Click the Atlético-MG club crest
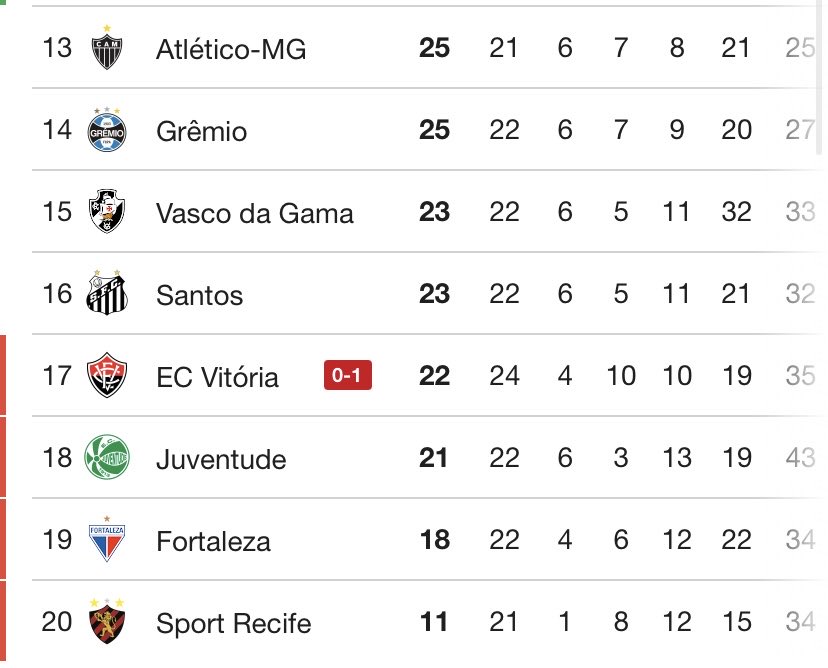The width and height of the screenshot is (828, 668). [107, 49]
